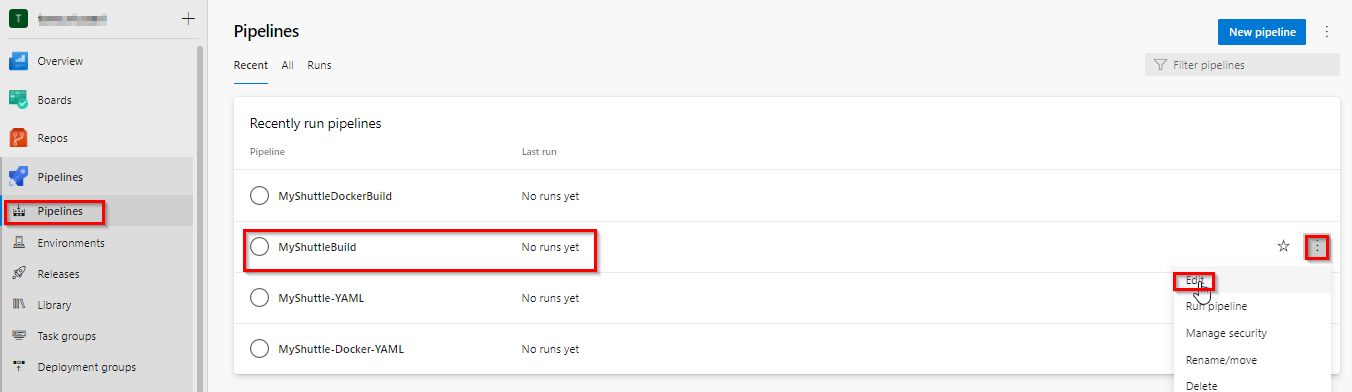Image resolution: width=1352 pixels, height=392 pixels.
Task: Open the MyShuttle-Docker-YAML pipeline link
Action: [341, 350]
